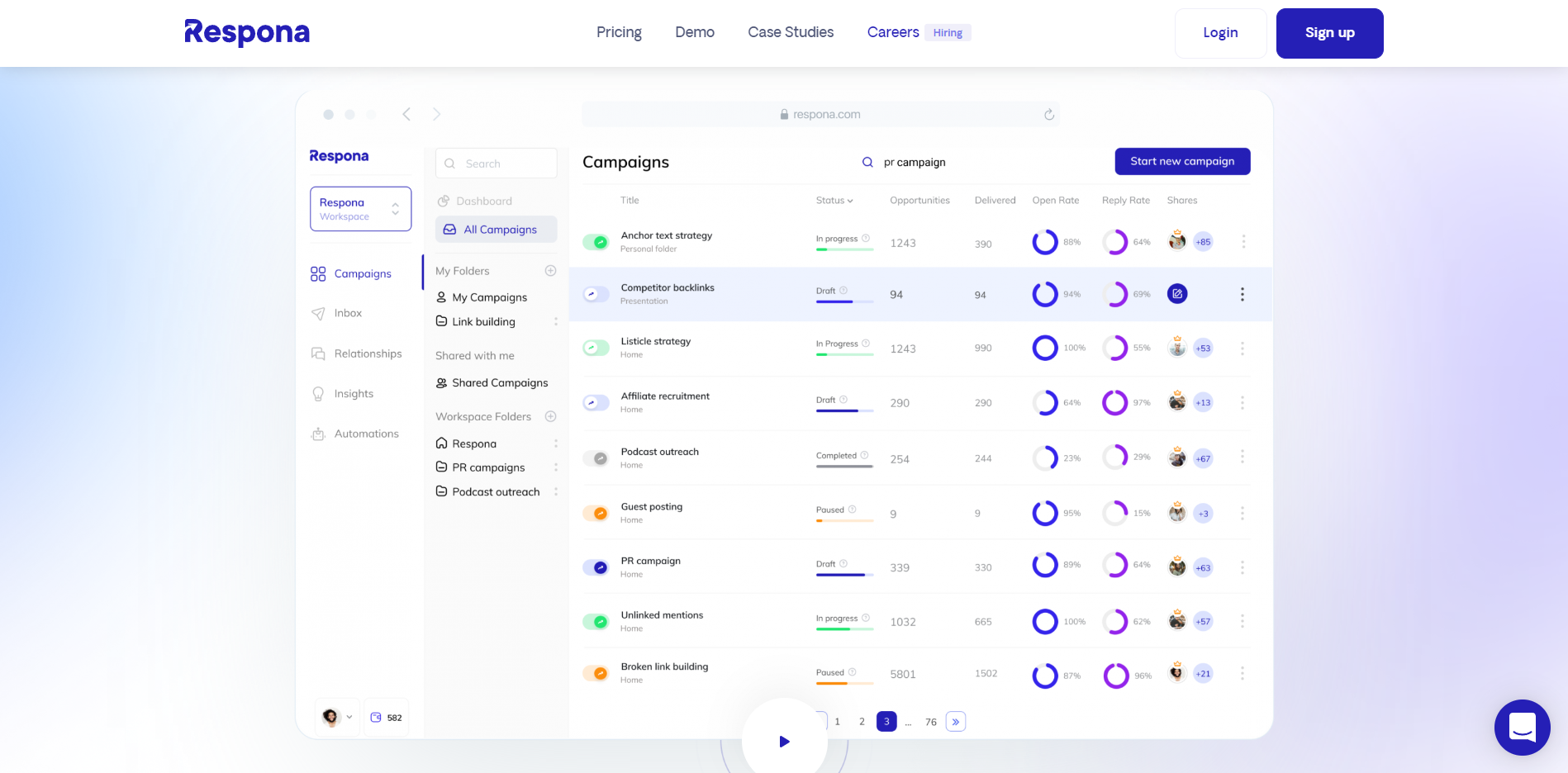Click the browser forward arrow
The height and width of the screenshot is (773, 1568).
pyautogui.click(x=436, y=114)
